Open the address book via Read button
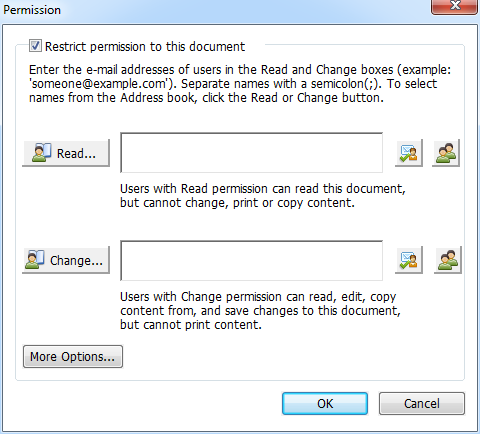This screenshot has height=434, width=480. [66, 153]
